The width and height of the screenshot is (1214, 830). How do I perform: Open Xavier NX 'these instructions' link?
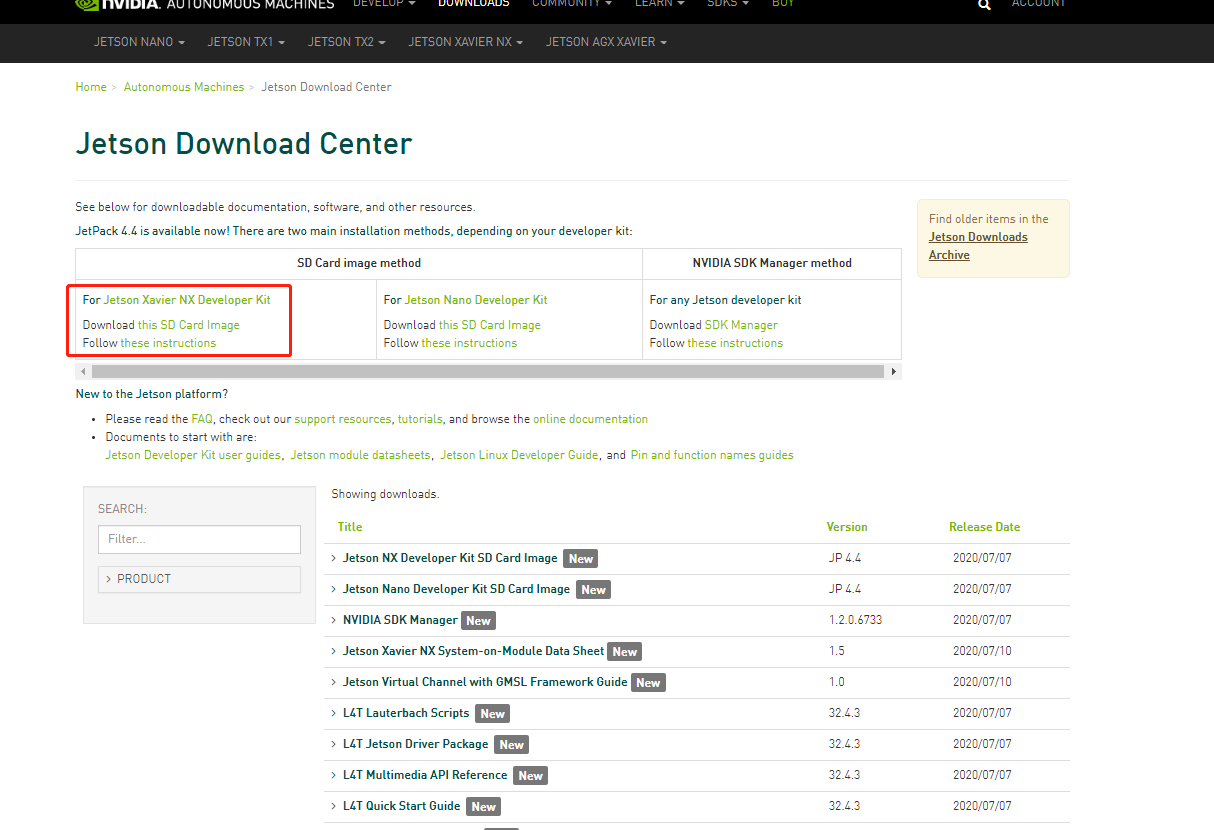pyautogui.click(x=168, y=343)
